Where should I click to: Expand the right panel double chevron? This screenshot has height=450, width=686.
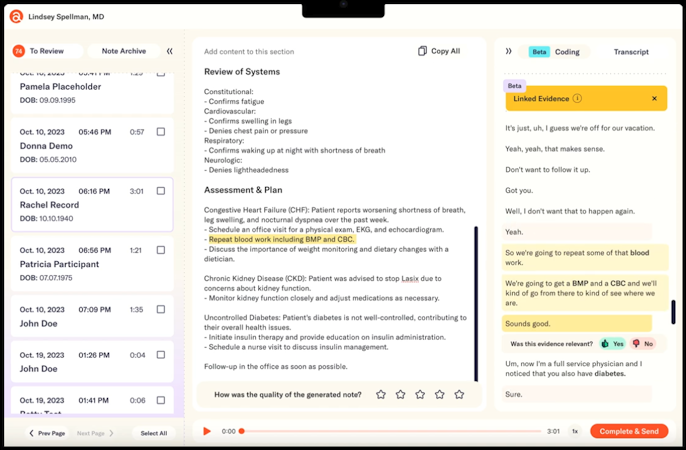pos(508,51)
